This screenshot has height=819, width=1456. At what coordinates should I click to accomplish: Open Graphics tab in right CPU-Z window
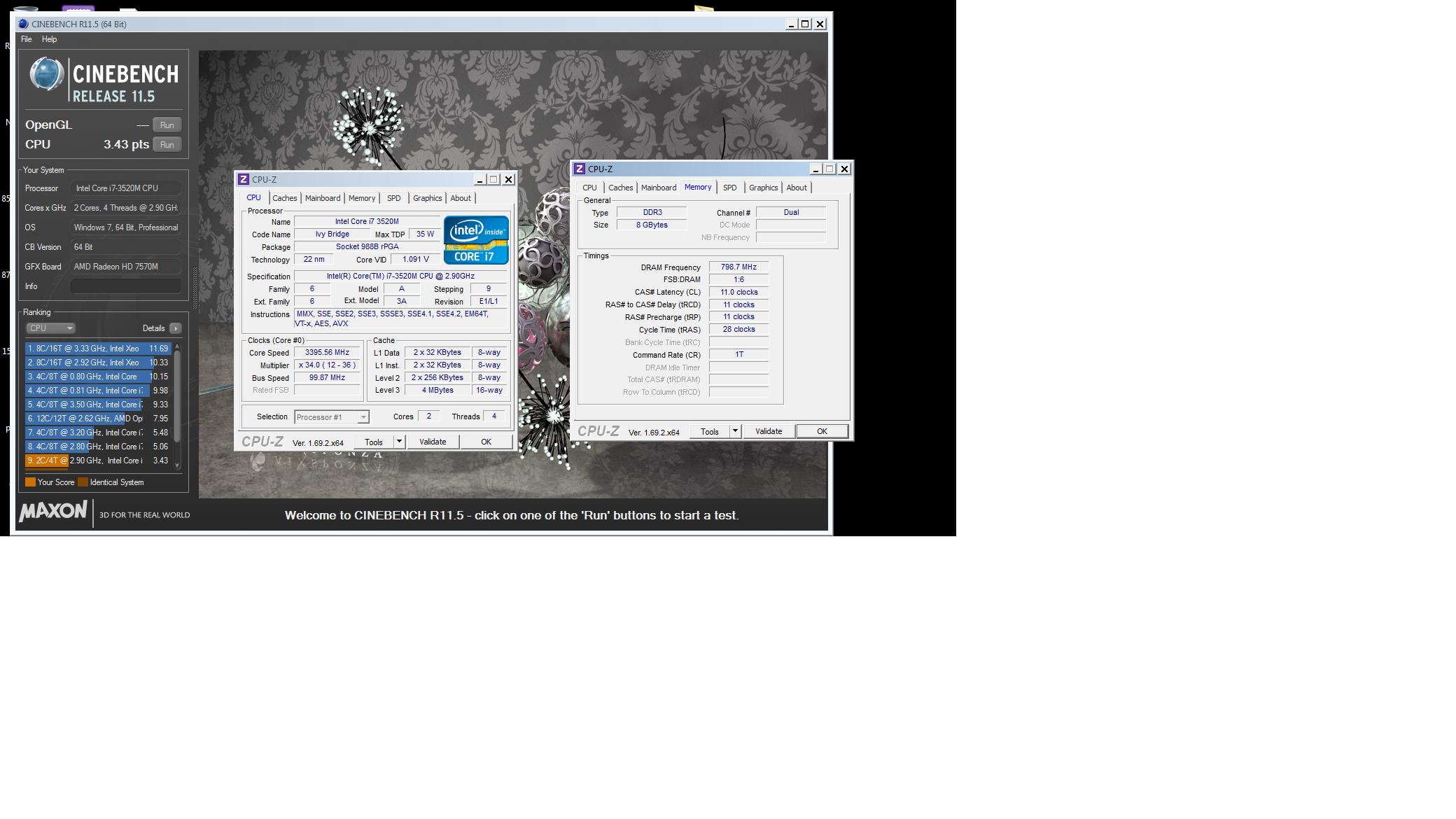[763, 188]
